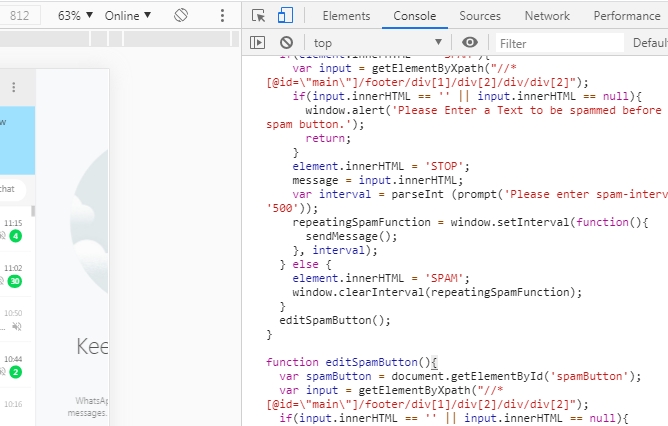Open the 63% zoom dropdown
This screenshot has width=668, height=426.
(x=75, y=16)
